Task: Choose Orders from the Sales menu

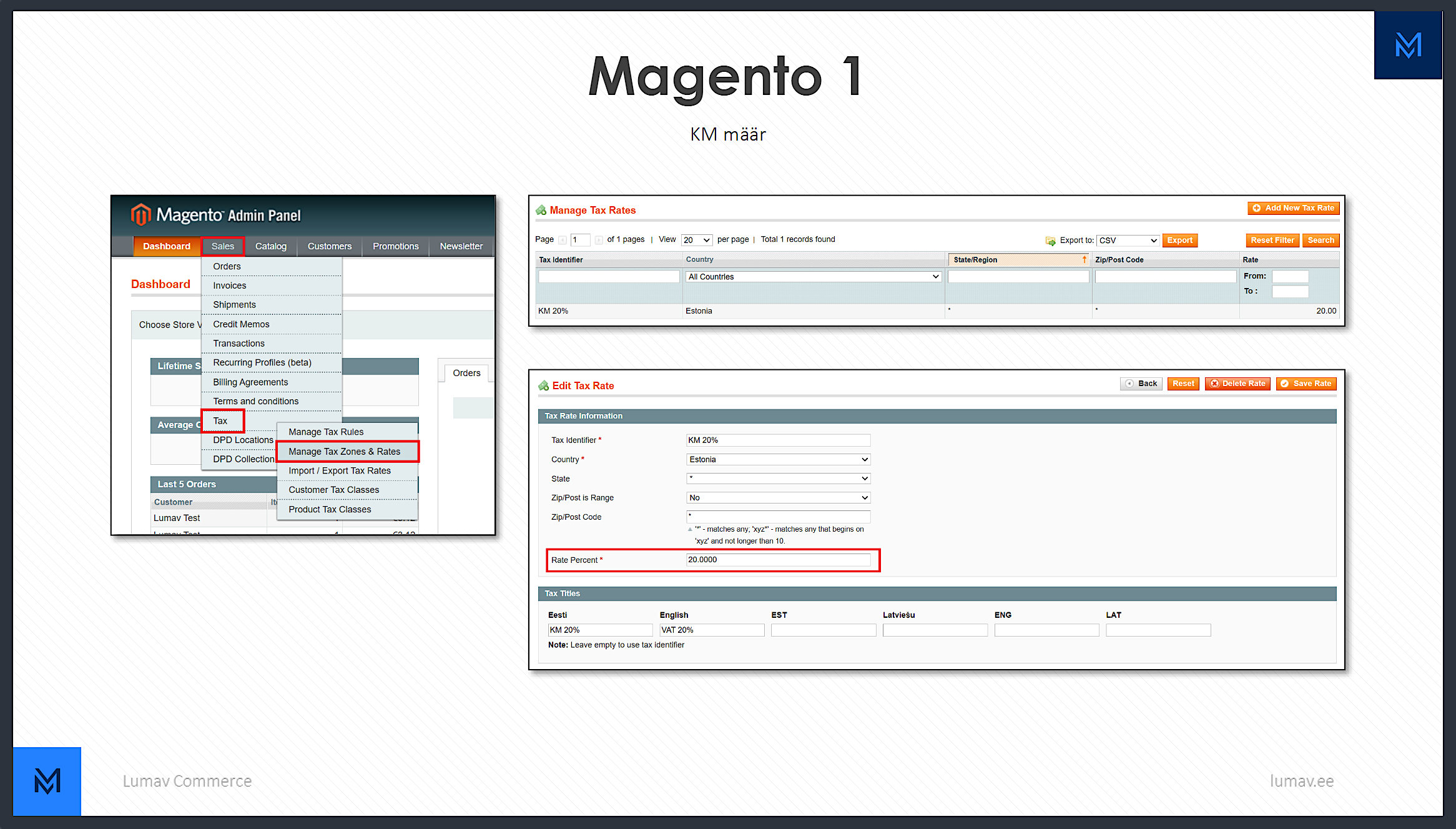Action: coord(272,266)
